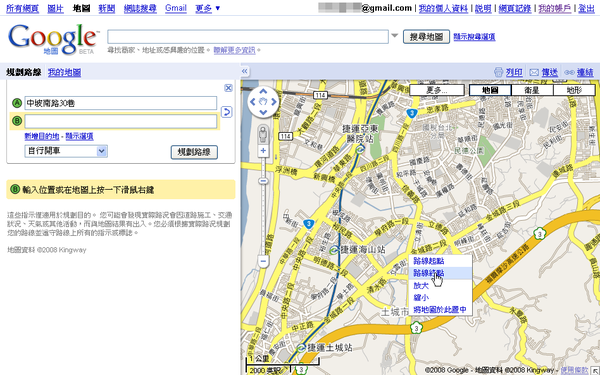Open the 瞭解更多資訊 link
The image size is (600, 375).
[234, 50]
